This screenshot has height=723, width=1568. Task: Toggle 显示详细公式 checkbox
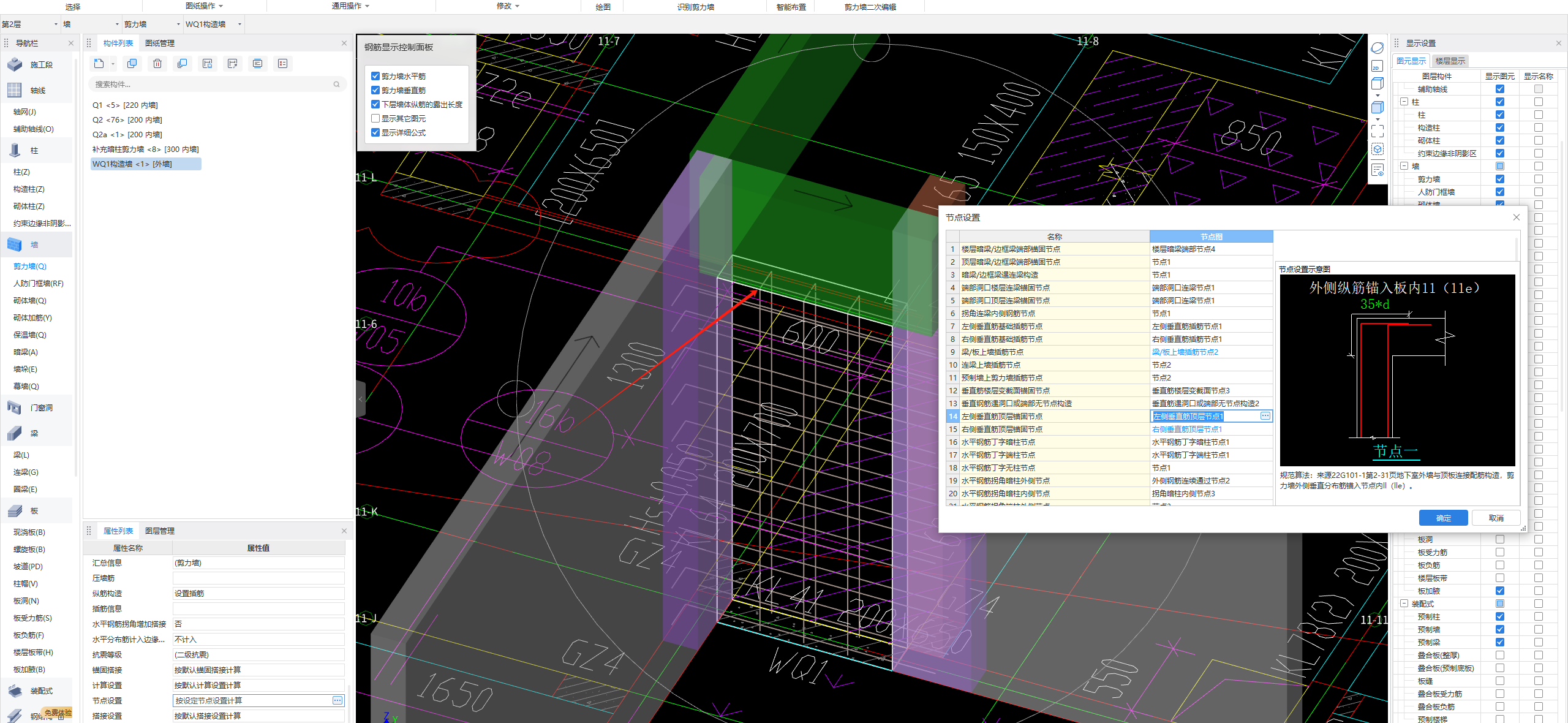[x=375, y=132]
